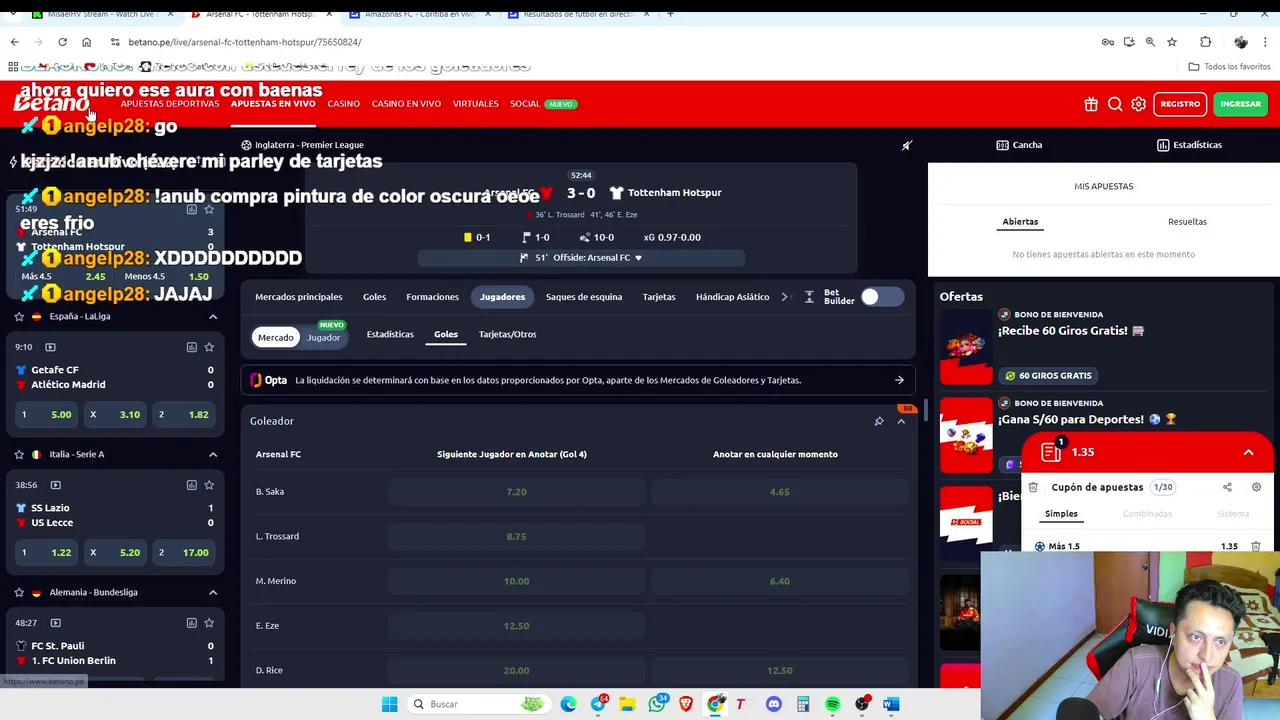Open the 60 Giros Gratis offer thumbnail
Screen dimensions: 1280x720
tap(966, 348)
